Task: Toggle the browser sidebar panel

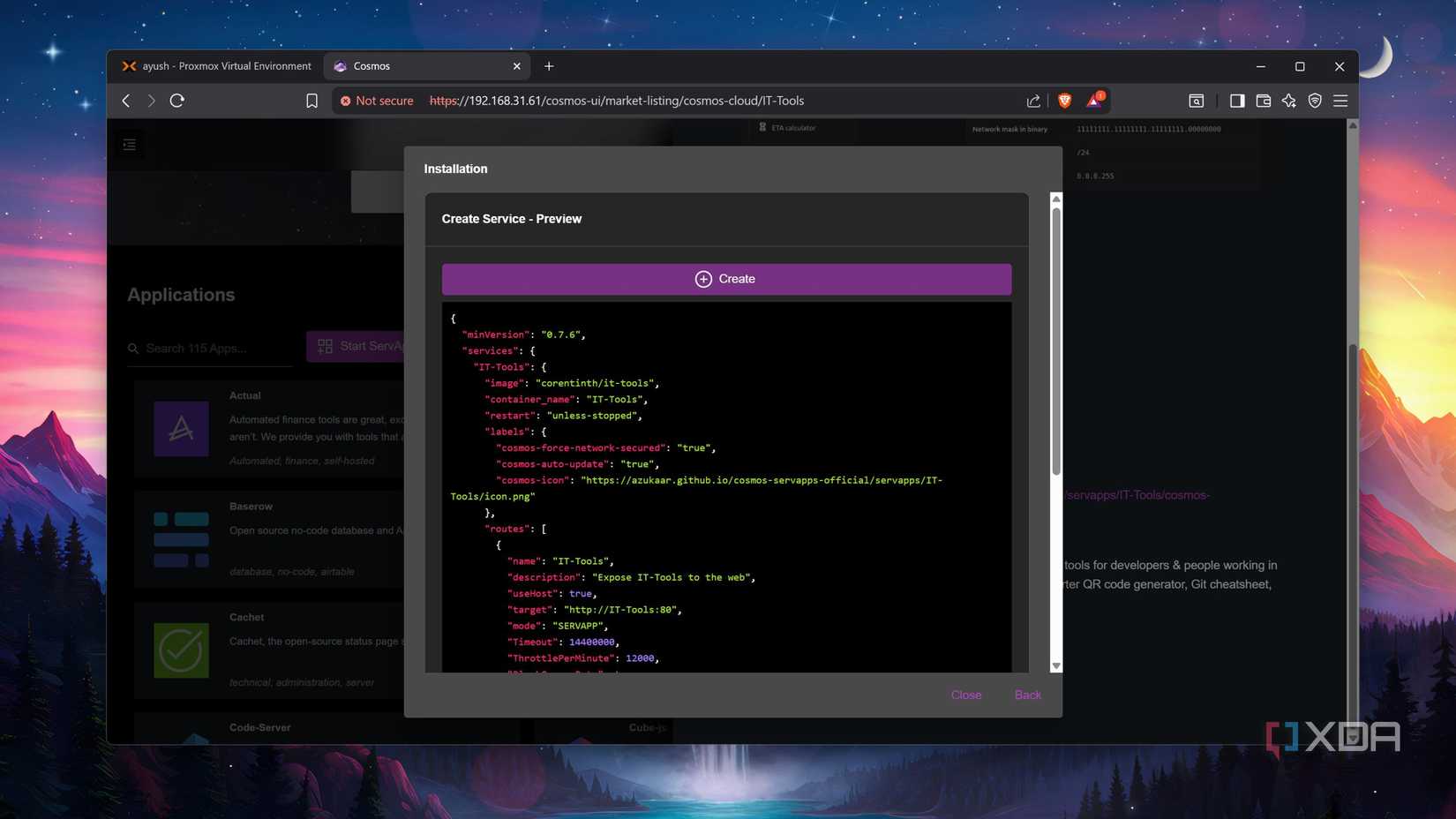Action: 1237,101
